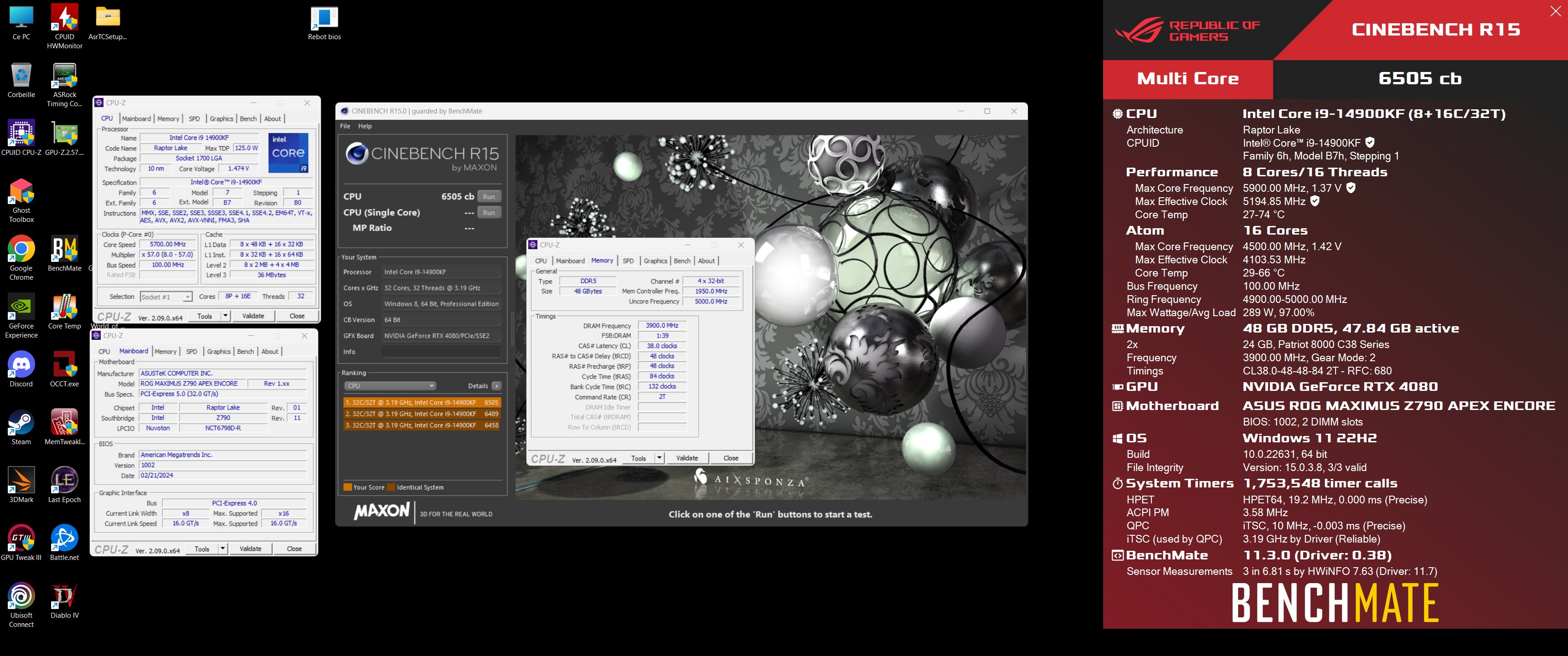Screen dimensions: 1568x656
Task: Expand ranking Details arrow in Cinebench
Action: (497, 386)
